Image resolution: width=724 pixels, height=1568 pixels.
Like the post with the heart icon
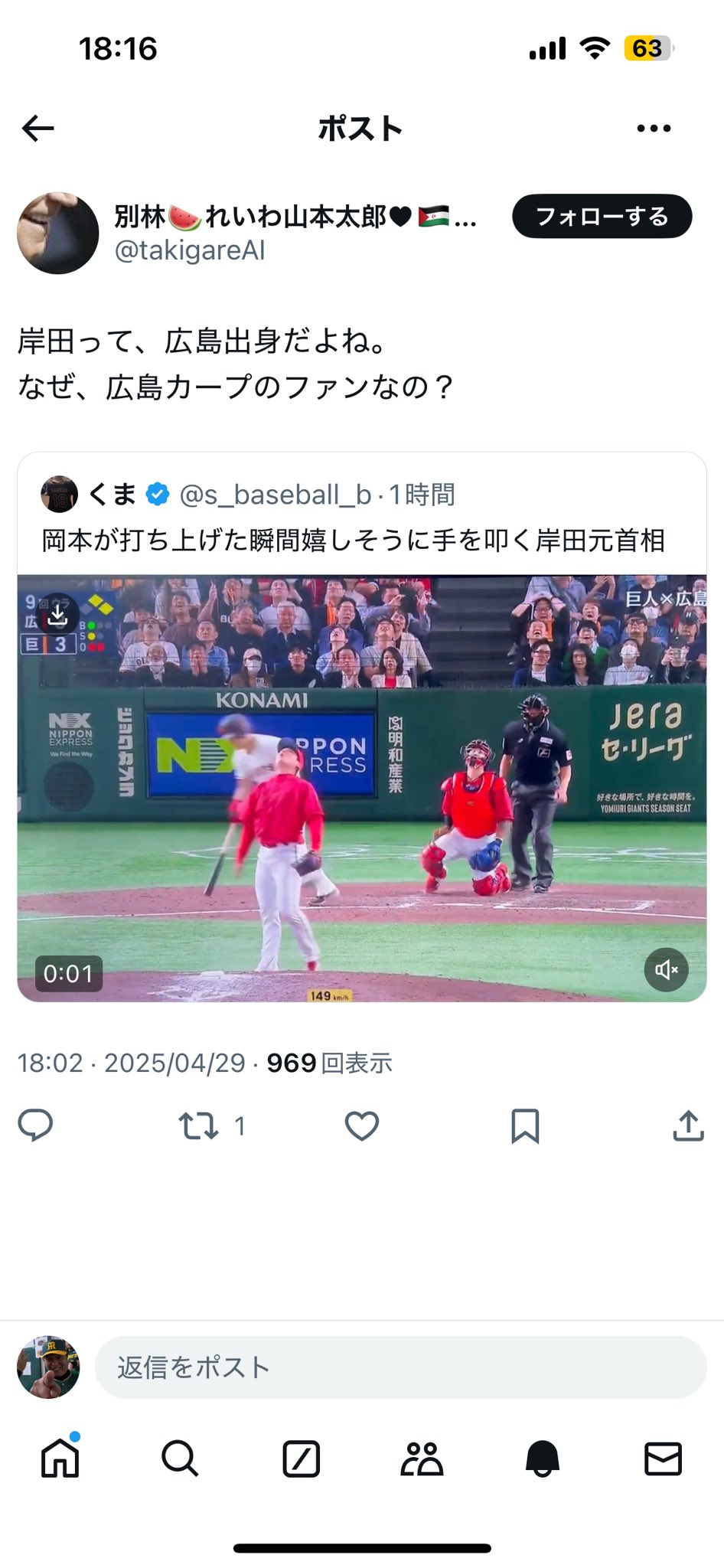point(362,1126)
